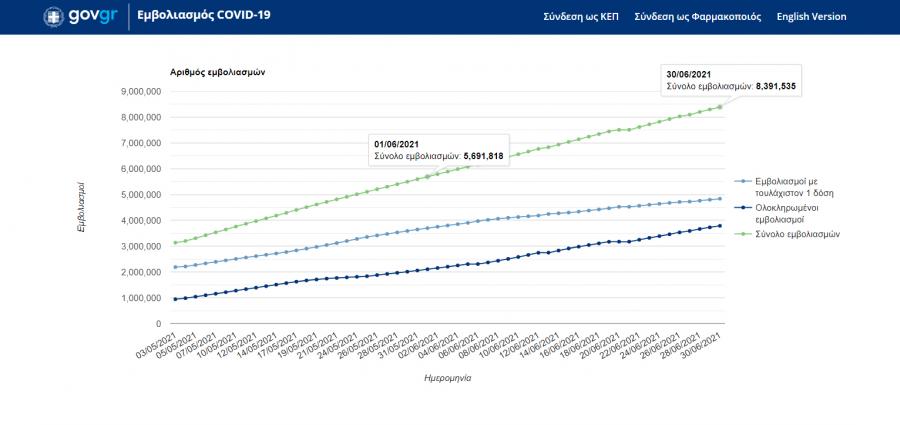The height and width of the screenshot is (425, 900).
Task: Click the first light blue point at 03/05/2021
Action: pos(175,267)
